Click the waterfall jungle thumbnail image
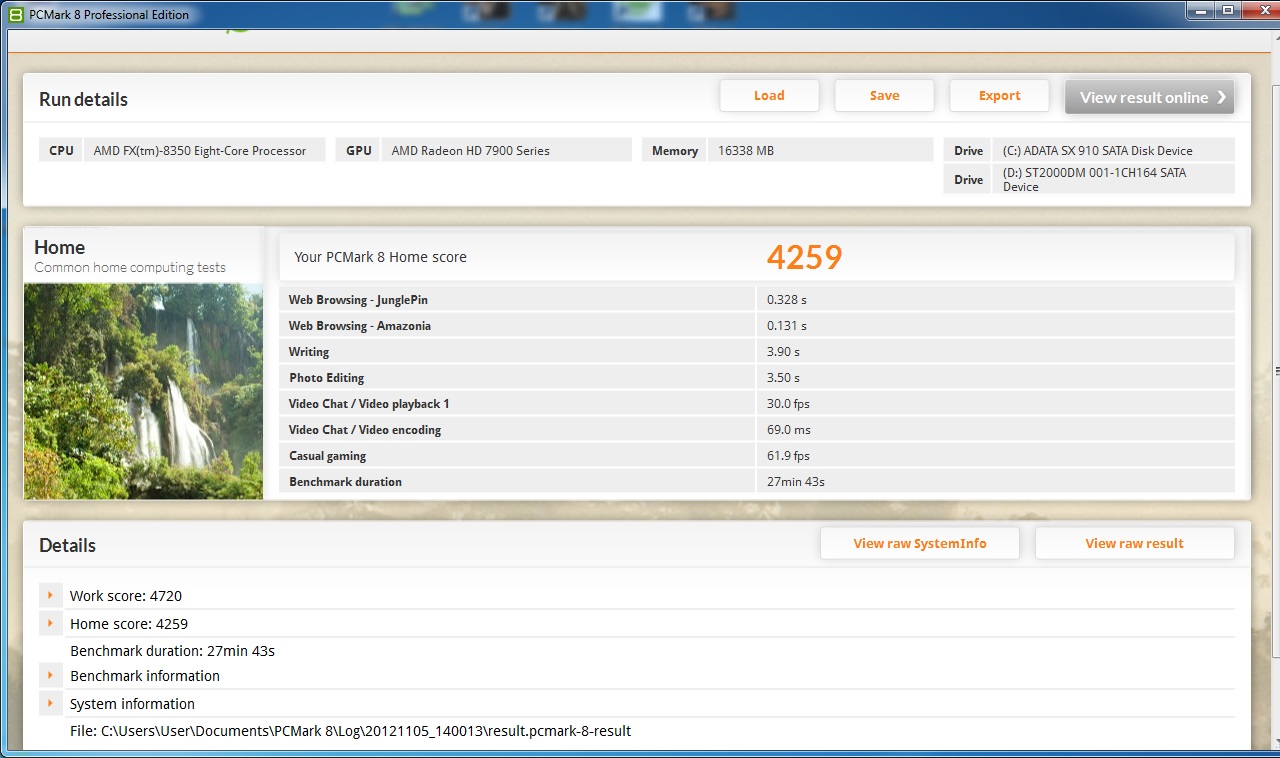The image size is (1280, 758). pyautogui.click(x=143, y=391)
